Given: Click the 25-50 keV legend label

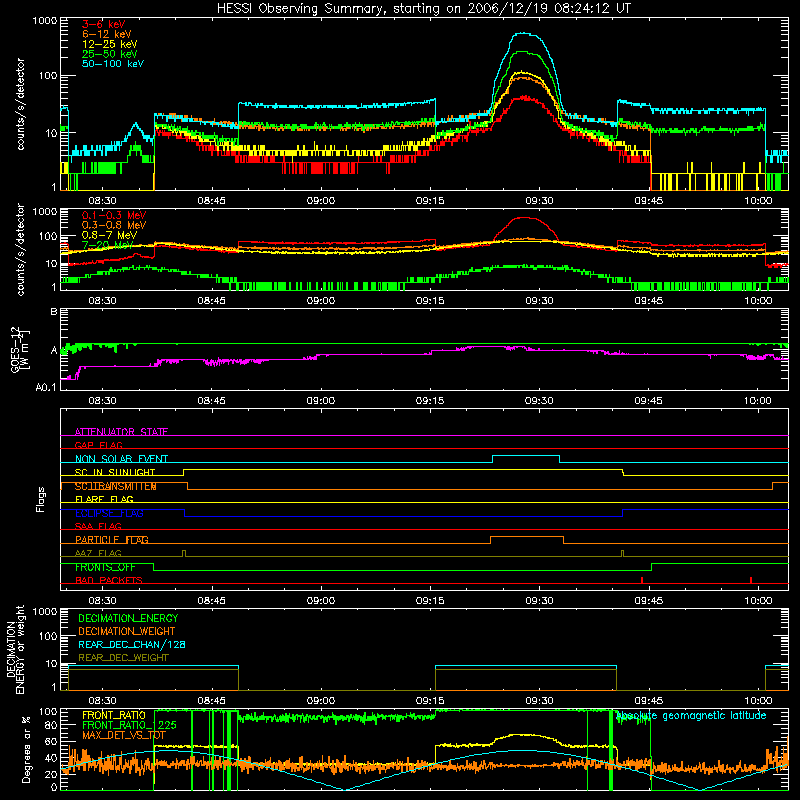Looking at the screenshot, I should (x=110, y=54).
